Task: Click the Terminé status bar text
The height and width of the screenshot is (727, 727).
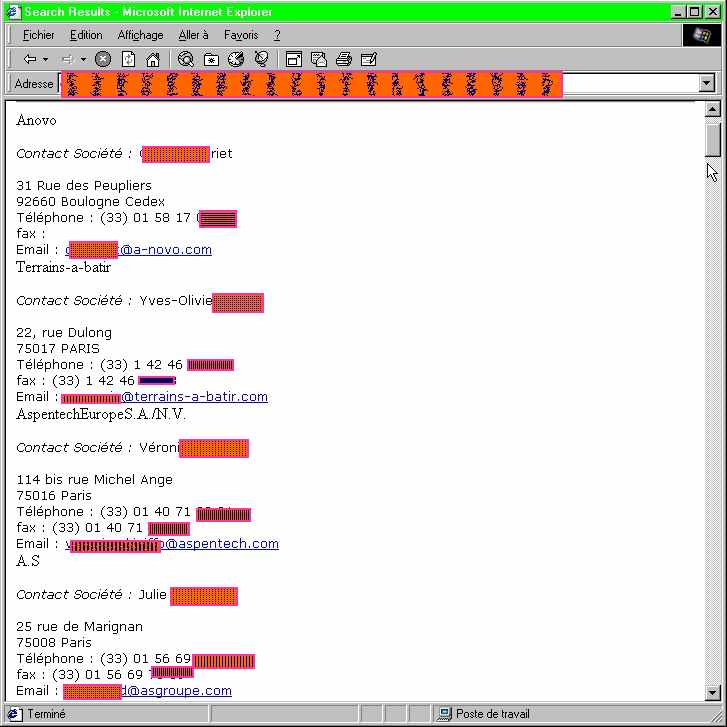Action: (x=46, y=714)
